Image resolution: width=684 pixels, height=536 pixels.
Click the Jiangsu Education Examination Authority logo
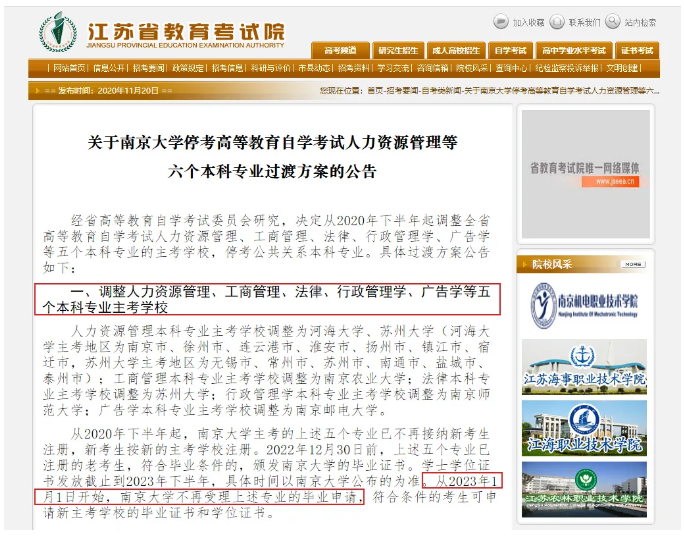(58, 31)
